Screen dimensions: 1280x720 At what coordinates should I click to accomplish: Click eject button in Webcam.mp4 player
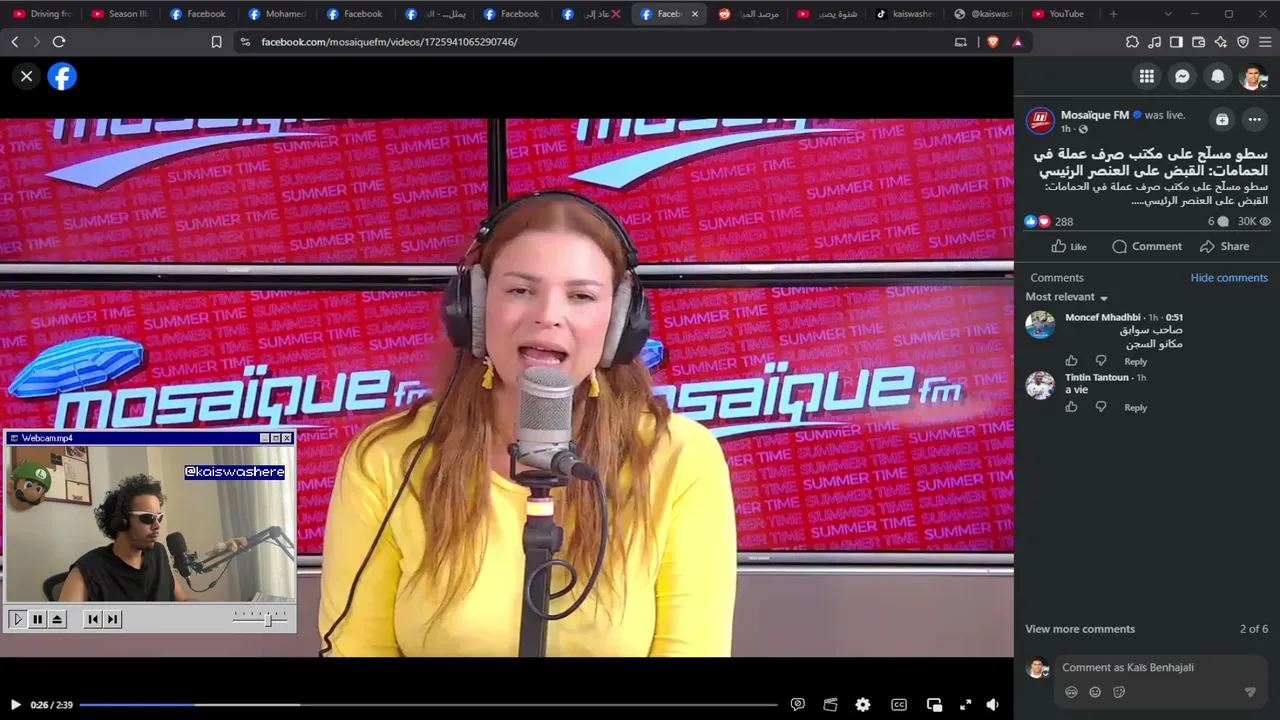(57, 619)
